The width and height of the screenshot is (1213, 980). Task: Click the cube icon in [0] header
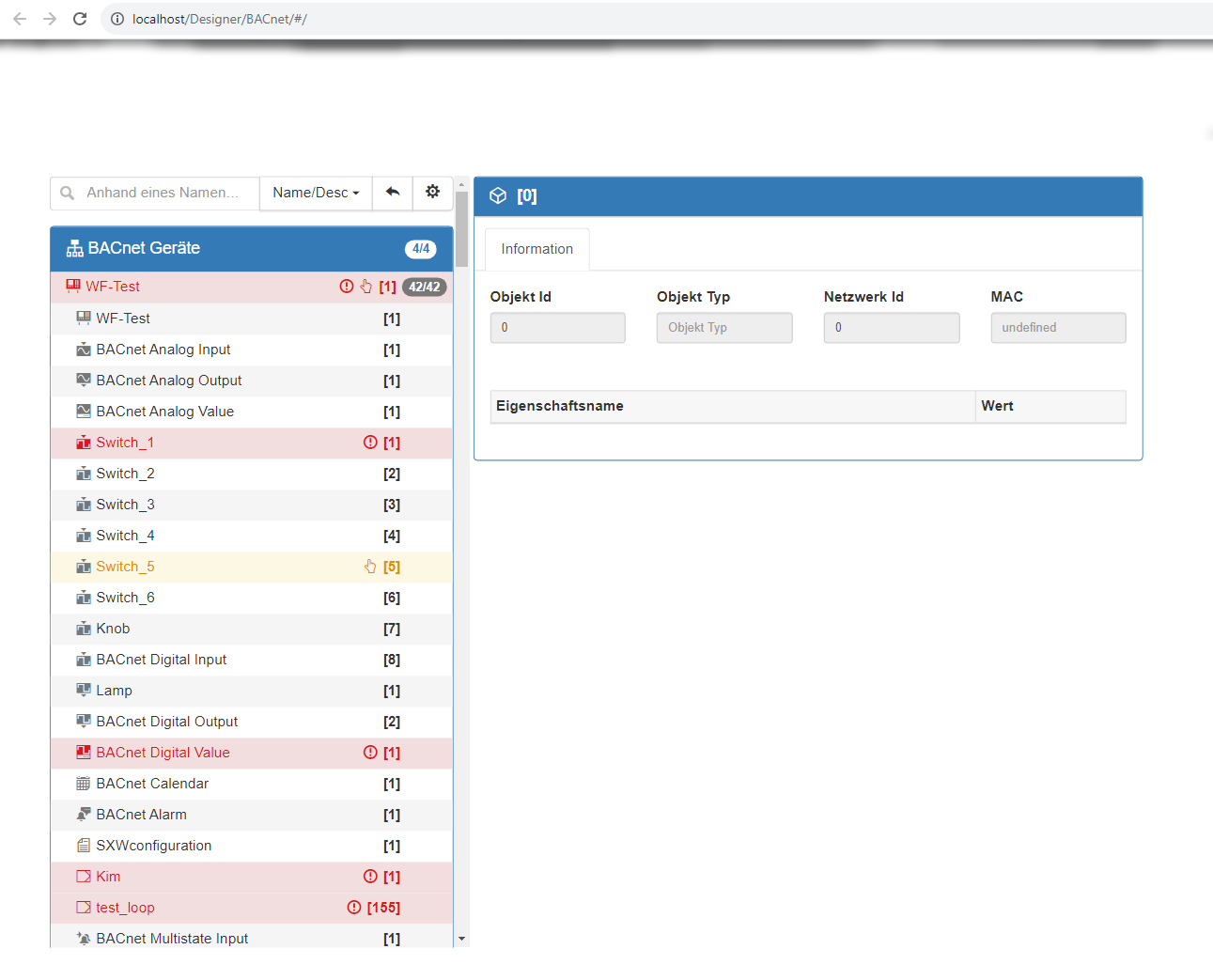[498, 195]
